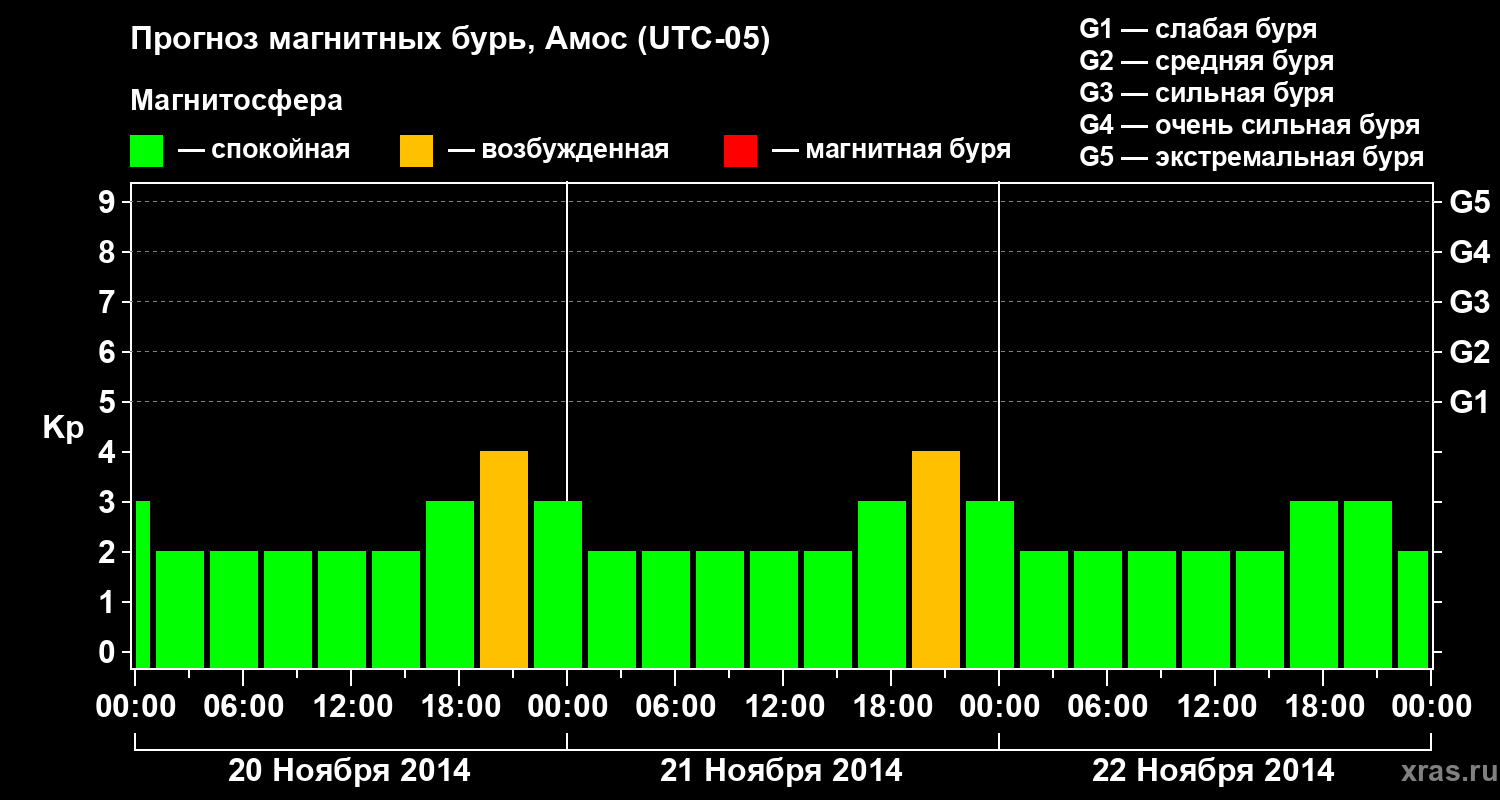1500x800 pixels.
Task: Click the '12:00' time label above 22 Ноября
Action: click(1217, 706)
